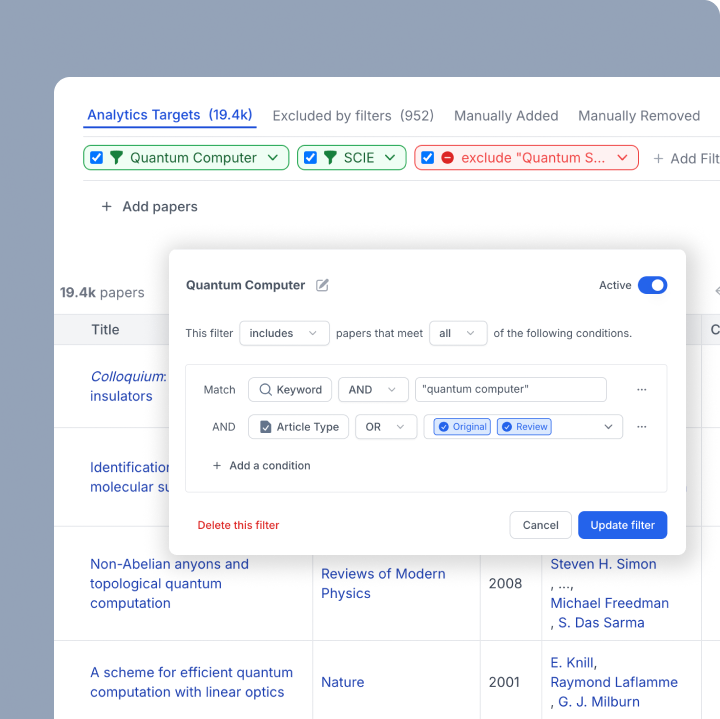
Task: Click the document icon in Article Type field
Action: (x=265, y=427)
